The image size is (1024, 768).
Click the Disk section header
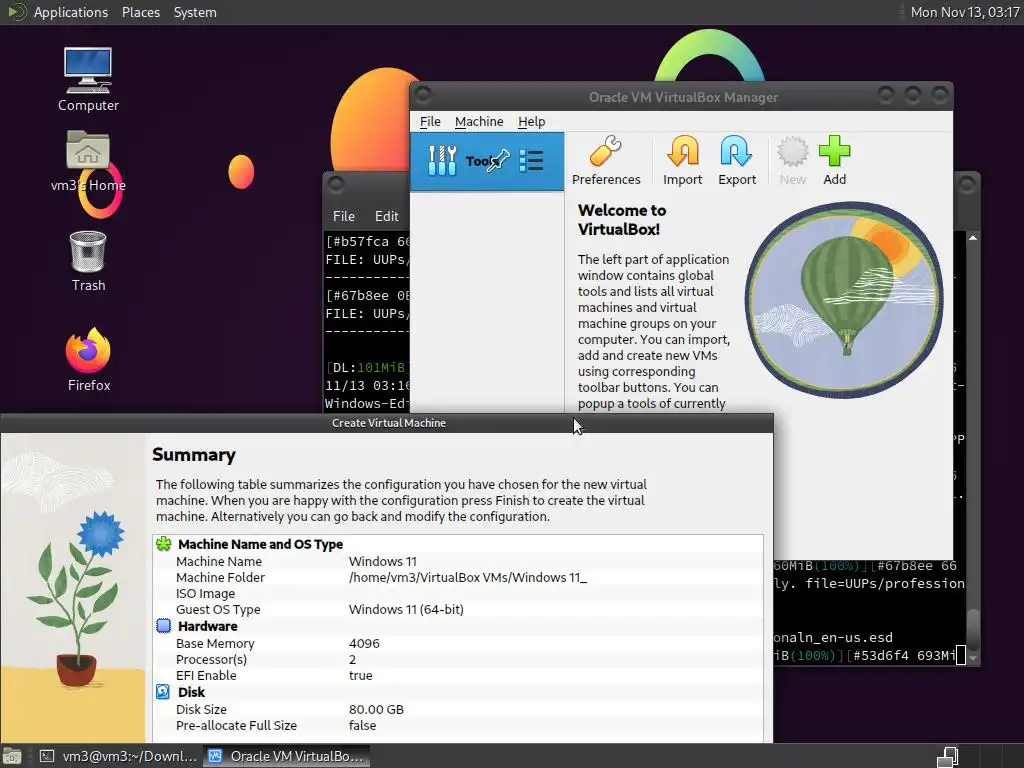point(191,692)
